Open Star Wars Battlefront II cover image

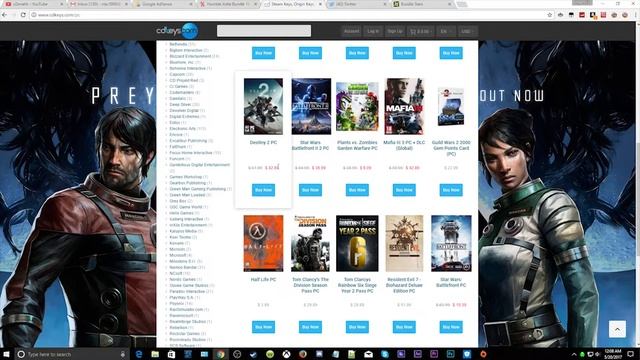311,107
